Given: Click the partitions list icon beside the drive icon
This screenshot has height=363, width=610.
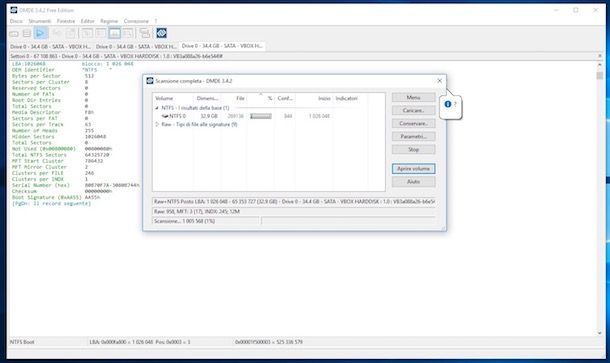Looking at the screenshot, I should coord(26,33).
